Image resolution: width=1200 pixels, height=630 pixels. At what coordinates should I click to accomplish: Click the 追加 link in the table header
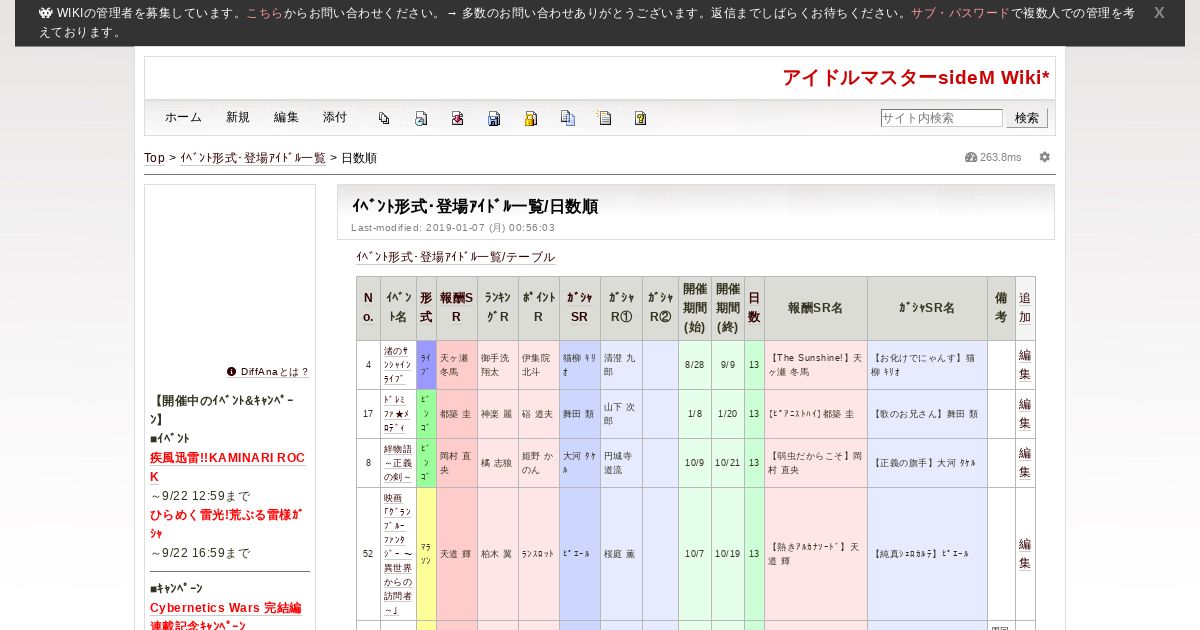pos(1025,308)
